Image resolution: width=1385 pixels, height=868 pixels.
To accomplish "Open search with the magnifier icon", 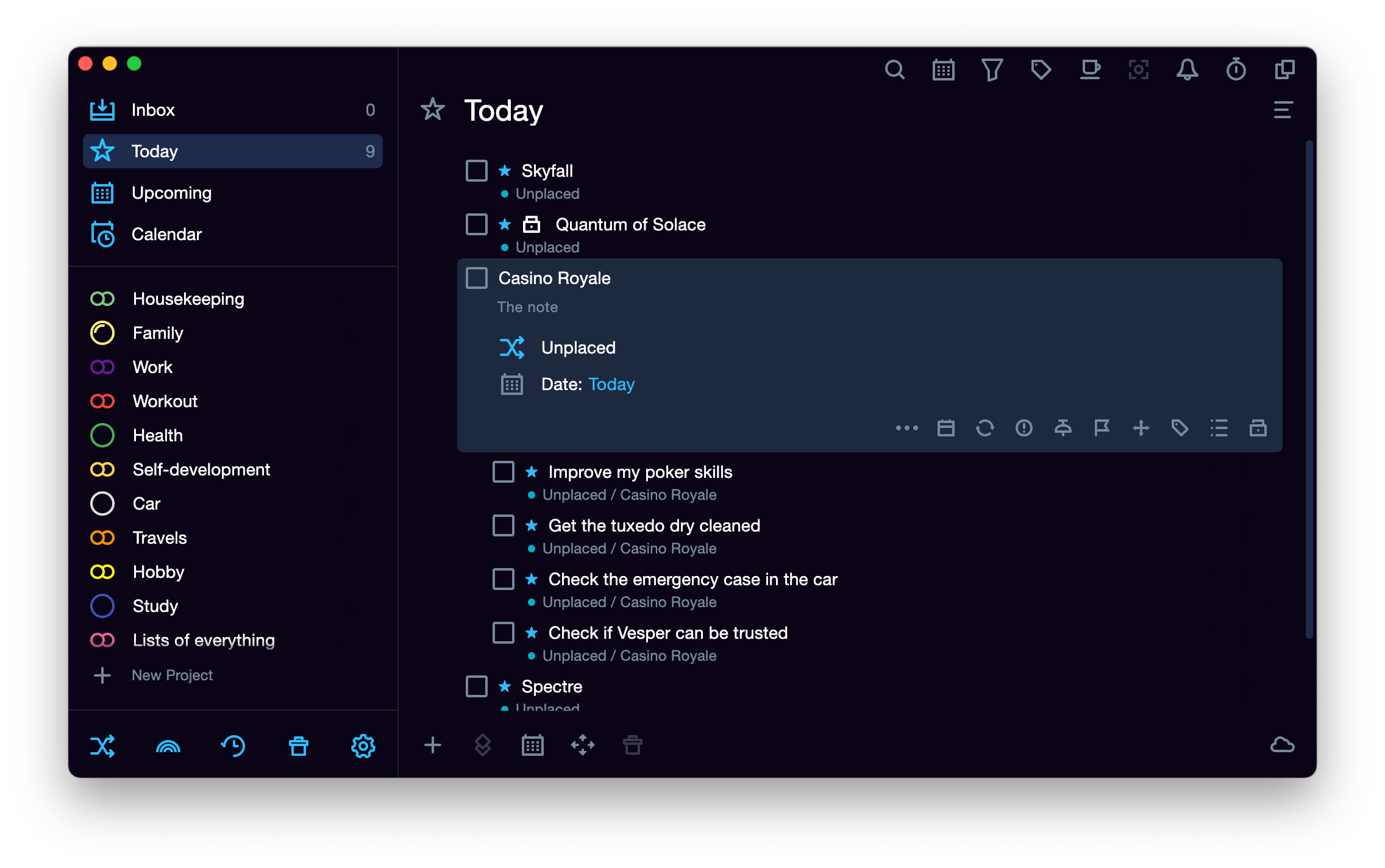I will [x=894, y=70].
